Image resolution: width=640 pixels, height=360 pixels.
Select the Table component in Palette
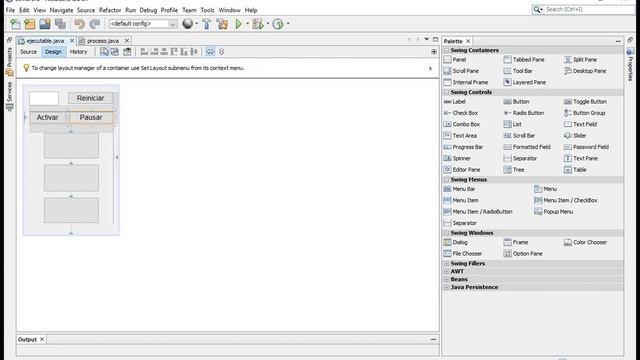pos(575,169)
